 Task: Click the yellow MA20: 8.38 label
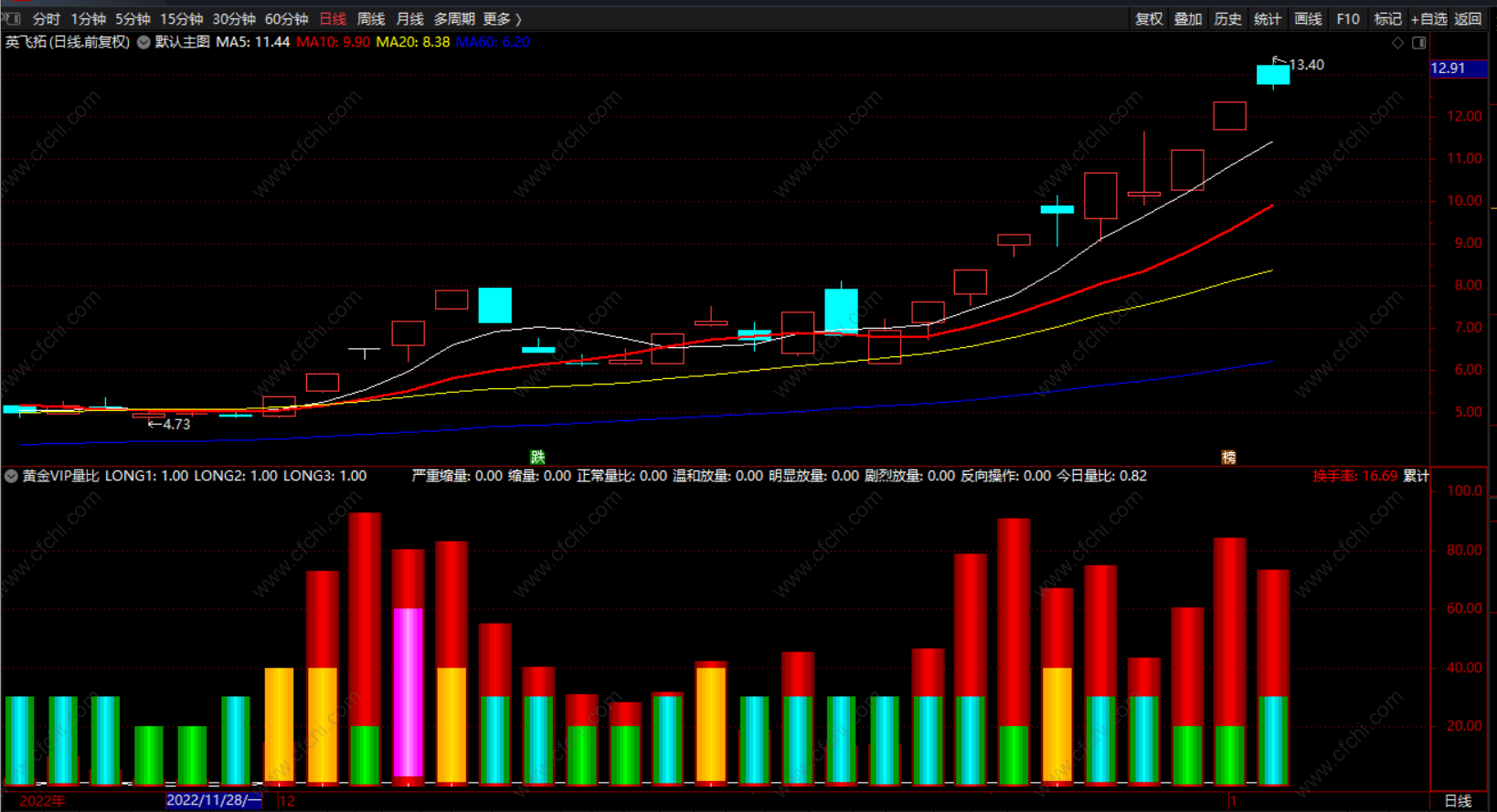point(412,42)
